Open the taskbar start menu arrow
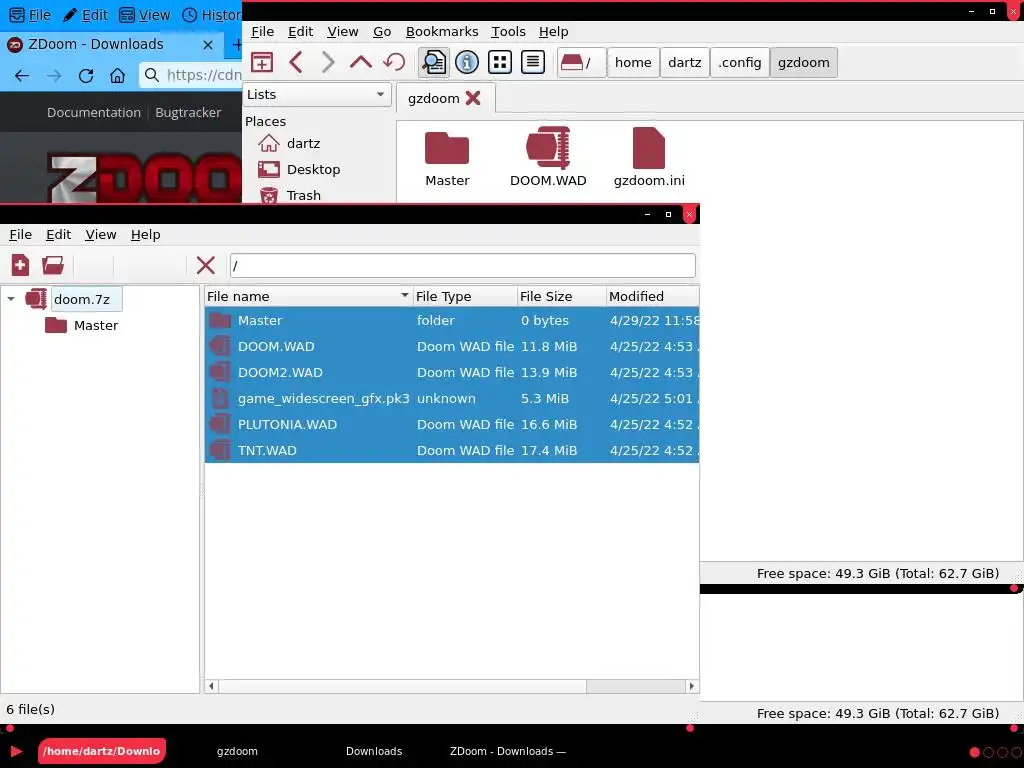Screen dimensions: 1024x768 pos(16,751)
